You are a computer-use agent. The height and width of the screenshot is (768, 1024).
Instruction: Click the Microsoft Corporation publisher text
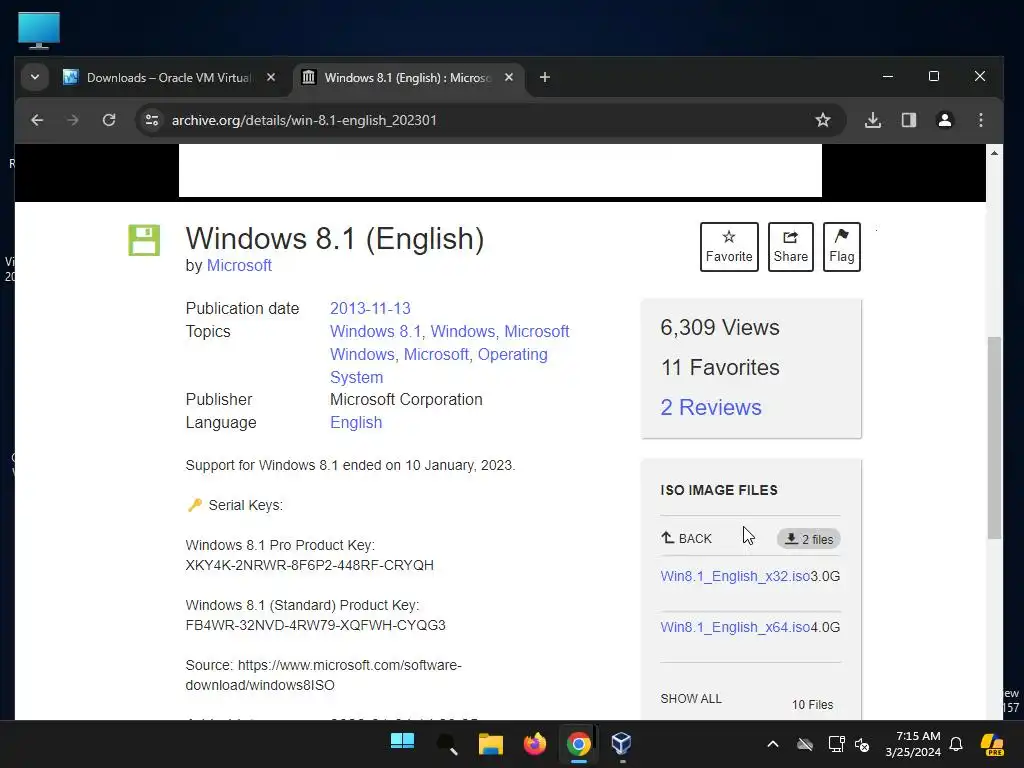click(x=406, y=400)
